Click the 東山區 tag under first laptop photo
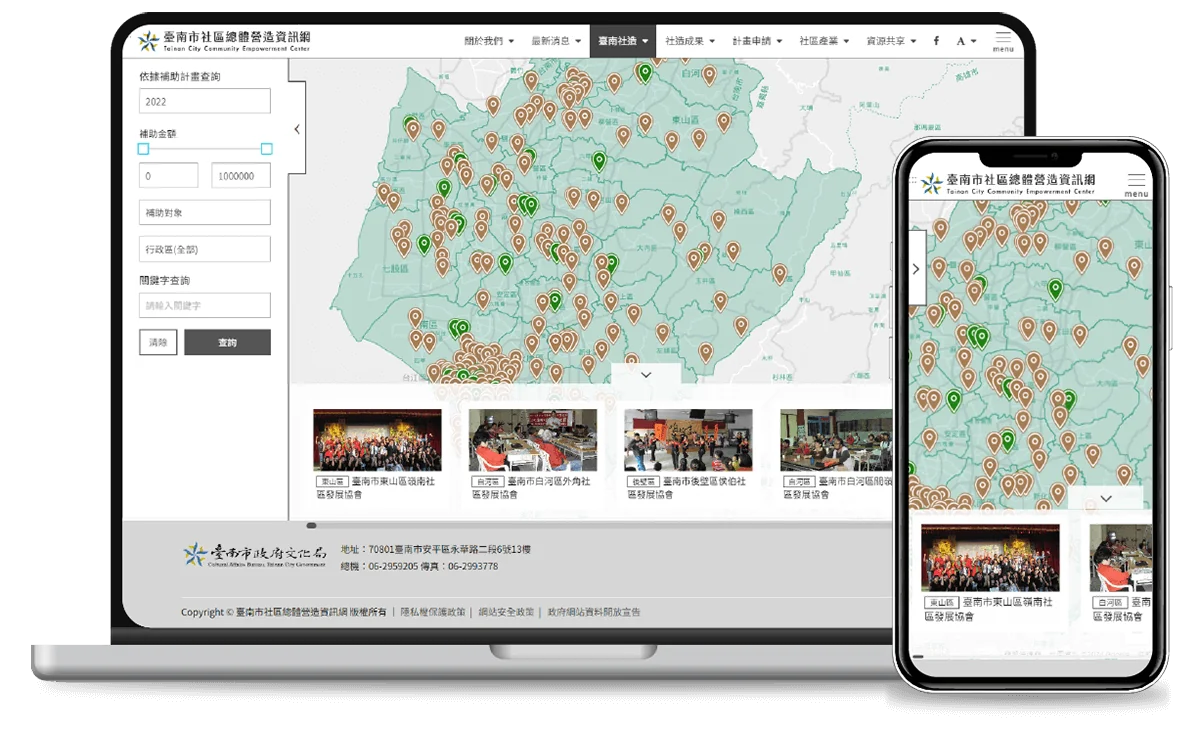This screenshot has height=732, width=1199. 333,481
